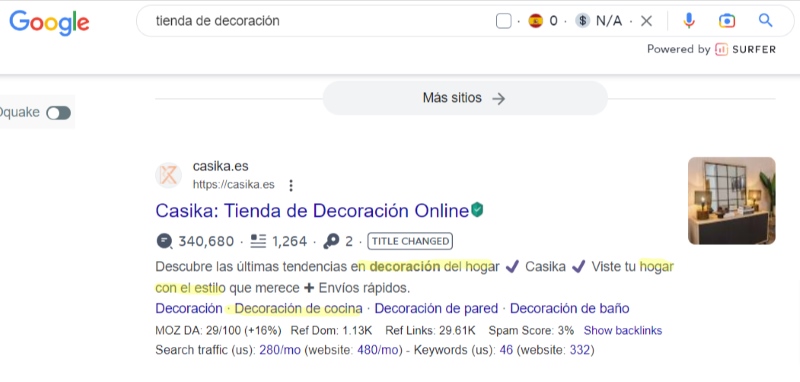Viewport: 800px width, 382px height.
Task: Click the dollar cost-per-click icon
Action: 582,21
